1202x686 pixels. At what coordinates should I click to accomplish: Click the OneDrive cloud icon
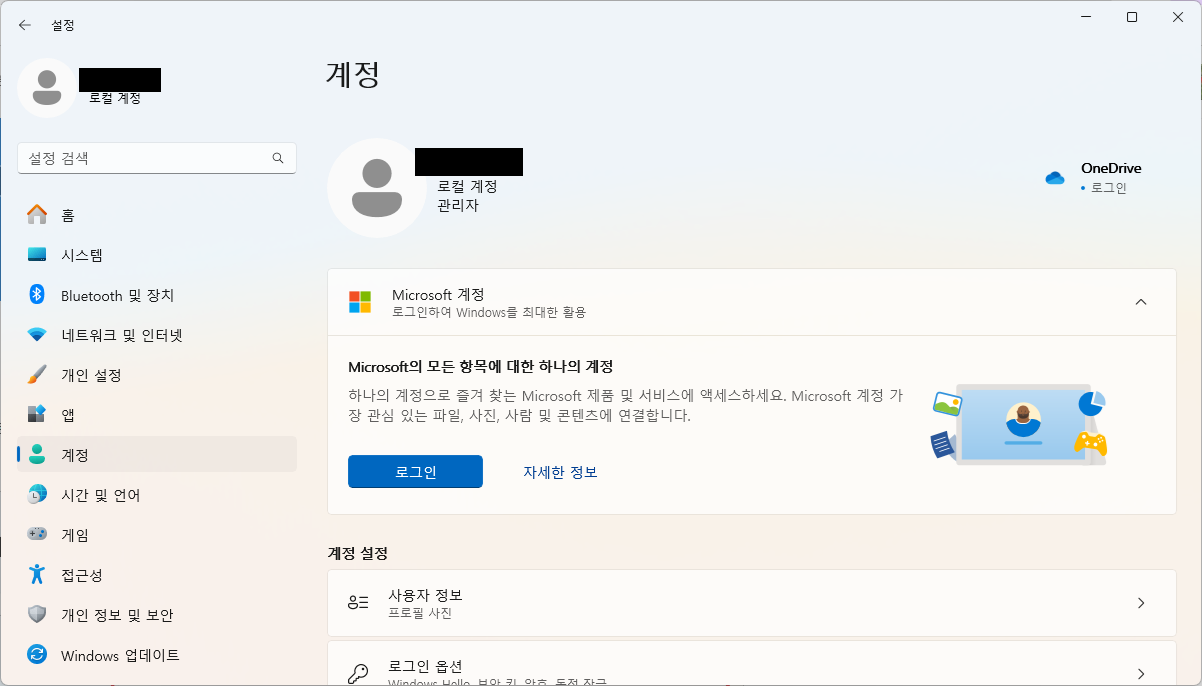click(1054, 177)
